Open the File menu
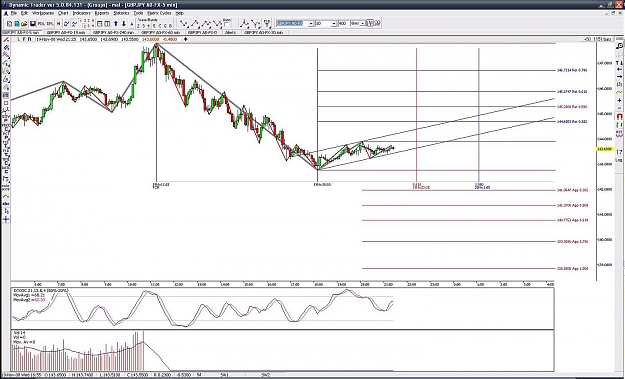 (x=13, y=13)
